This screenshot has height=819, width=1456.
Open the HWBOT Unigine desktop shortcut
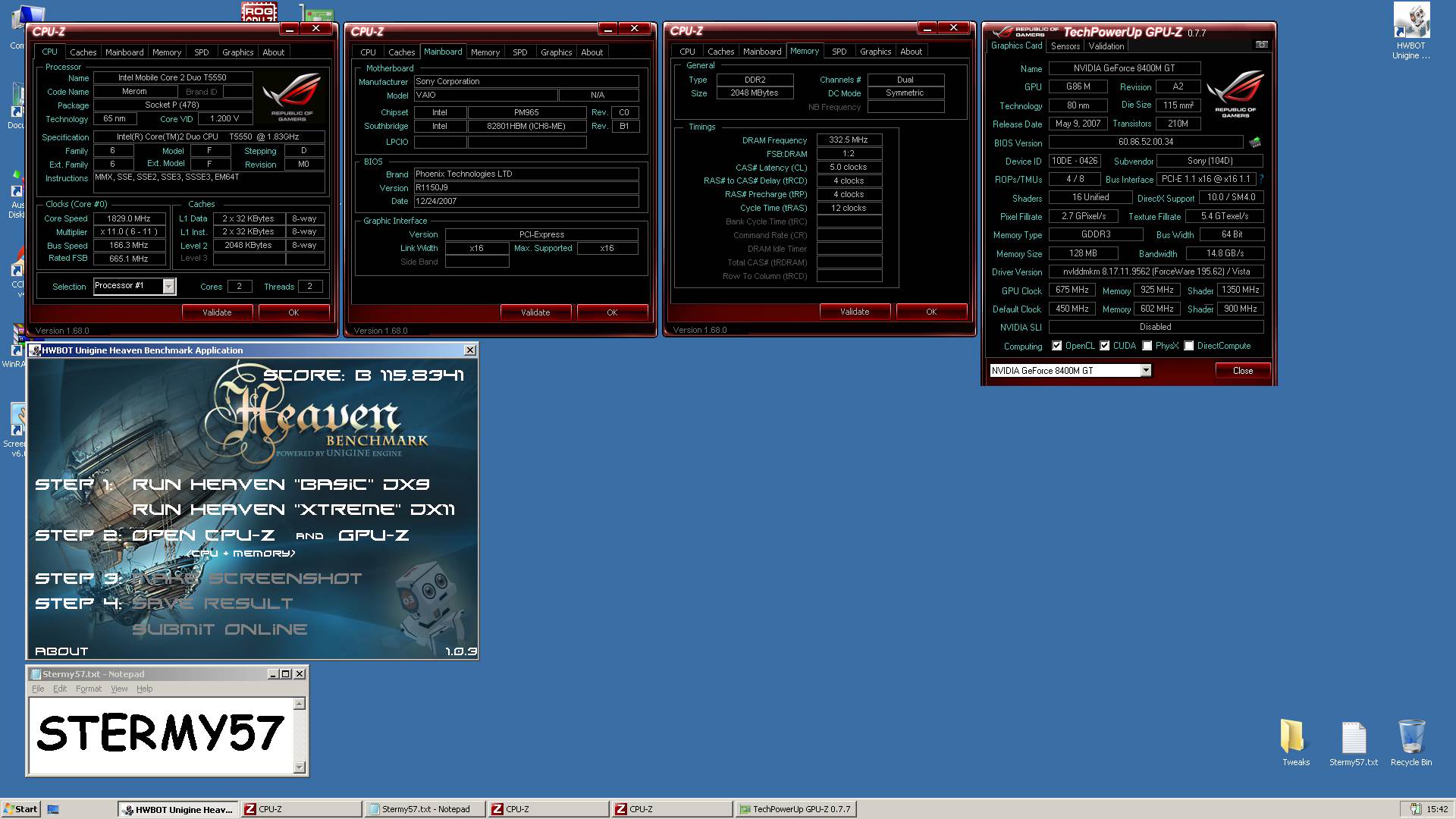pyautogui.click(x=1410, y=30)
